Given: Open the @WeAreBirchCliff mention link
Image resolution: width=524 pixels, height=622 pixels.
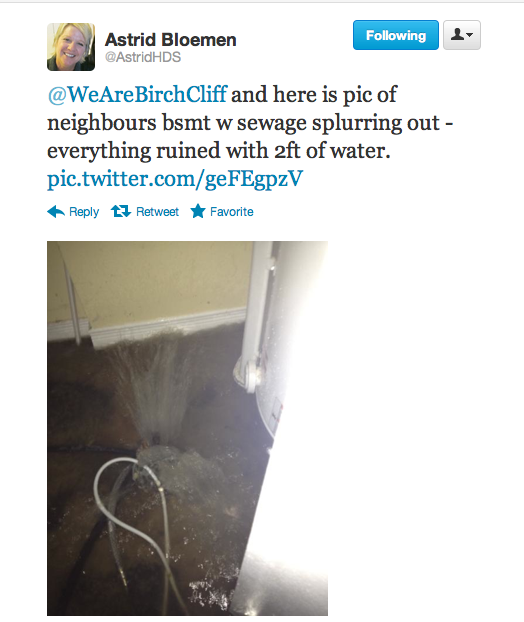Looking at the screenshot, I should tap(137, 94).
